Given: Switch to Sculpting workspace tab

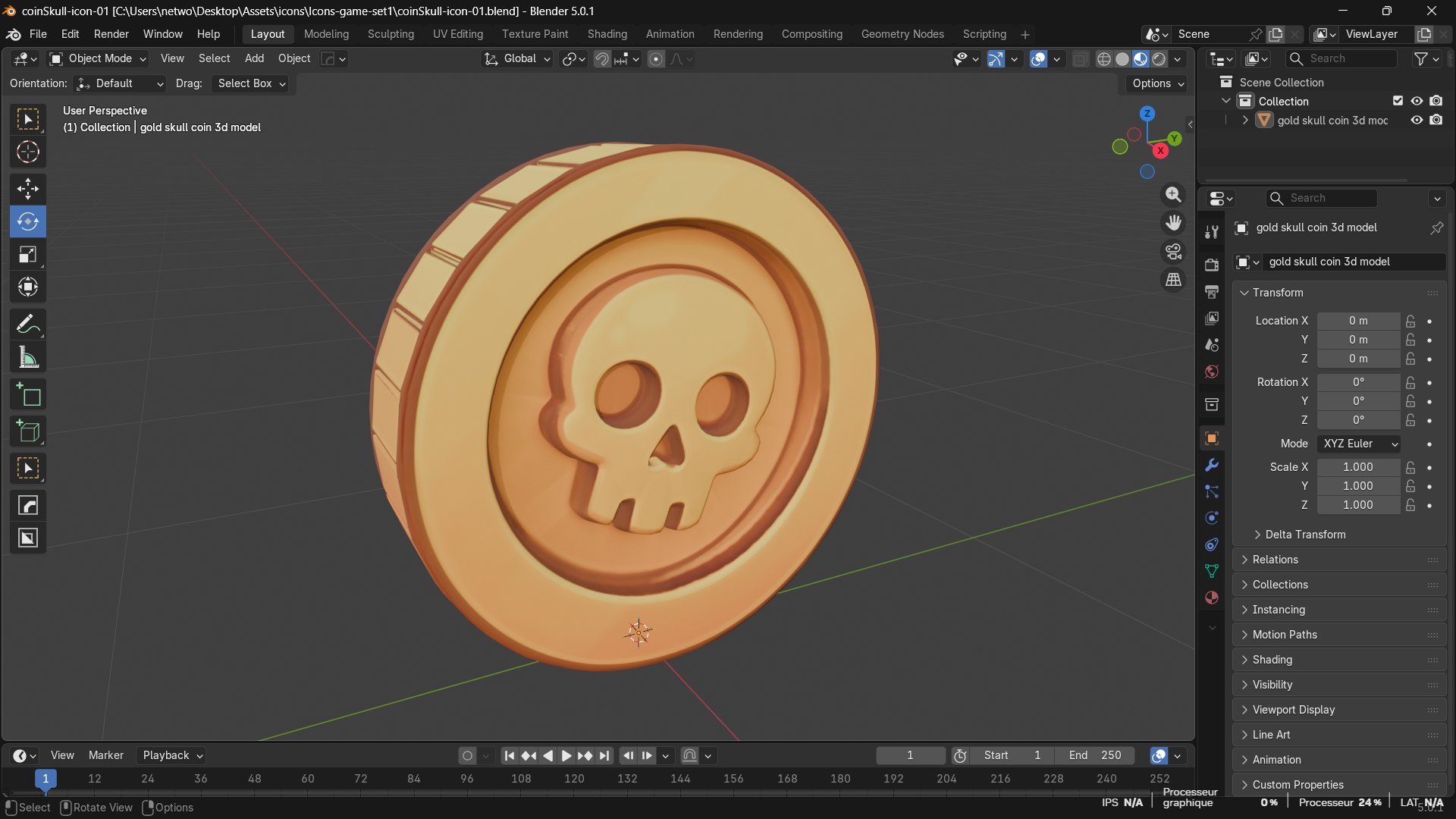Looking at the screenshot, I should tap(391, 34).
